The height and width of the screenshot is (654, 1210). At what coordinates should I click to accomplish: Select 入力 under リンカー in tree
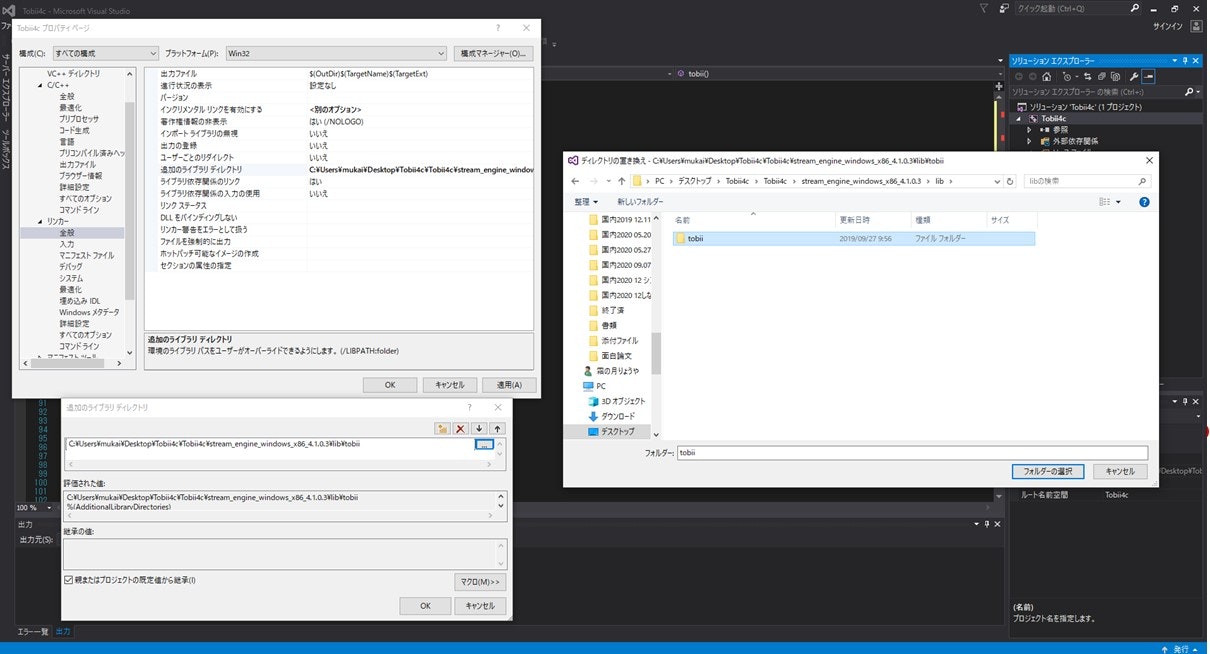tap(67, 244)
